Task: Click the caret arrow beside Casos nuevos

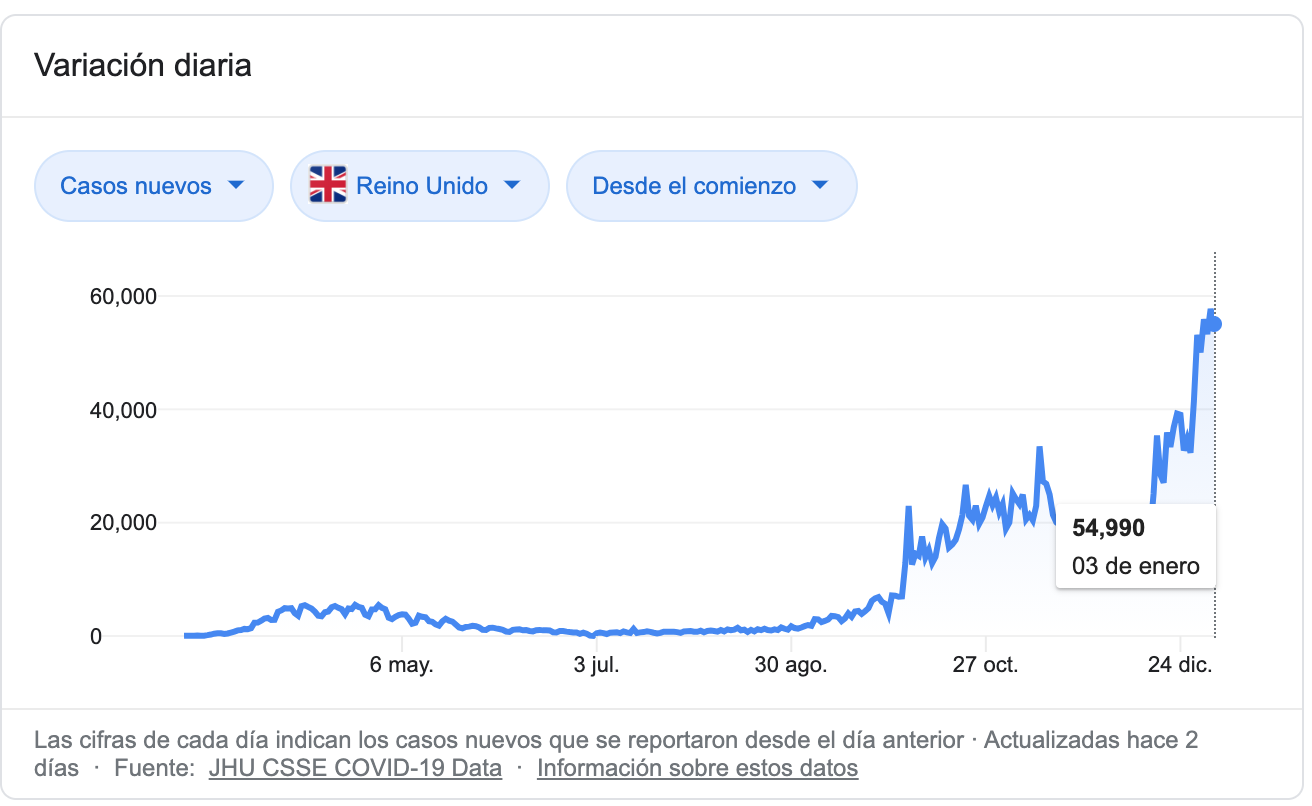Action: click(x=237, y=185)
